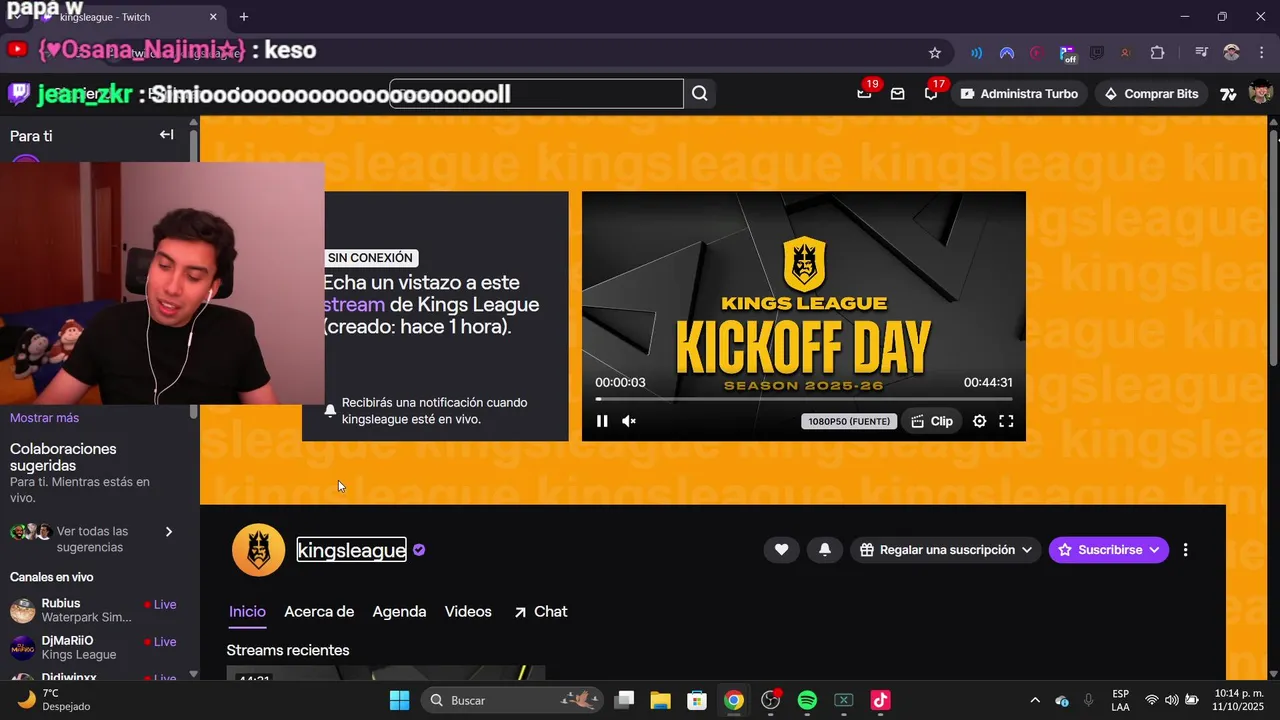
Task: Click the stream link in offline banner
Action: pos(353,305)
